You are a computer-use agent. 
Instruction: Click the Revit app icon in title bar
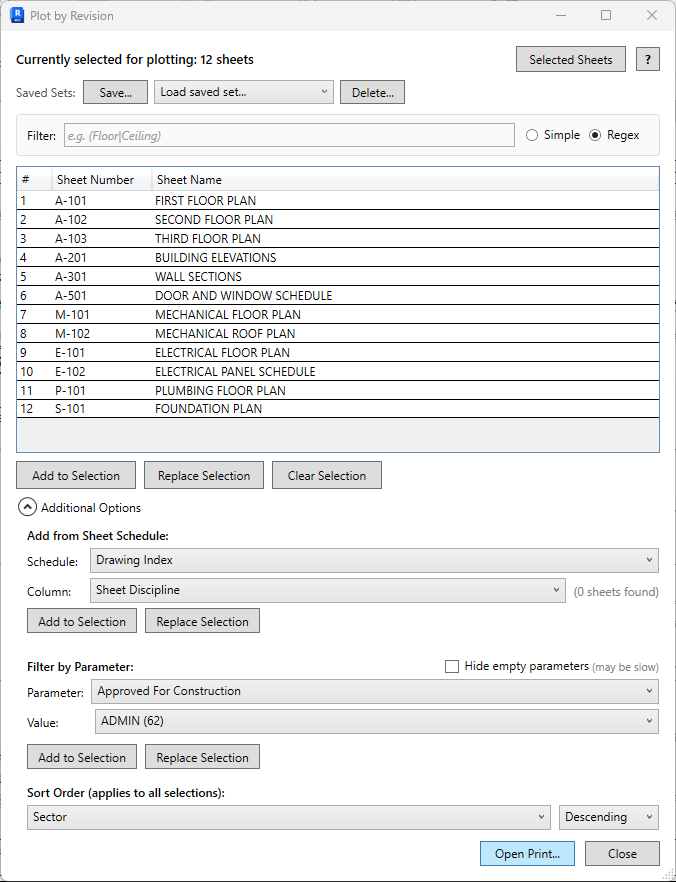pos(17,16)
